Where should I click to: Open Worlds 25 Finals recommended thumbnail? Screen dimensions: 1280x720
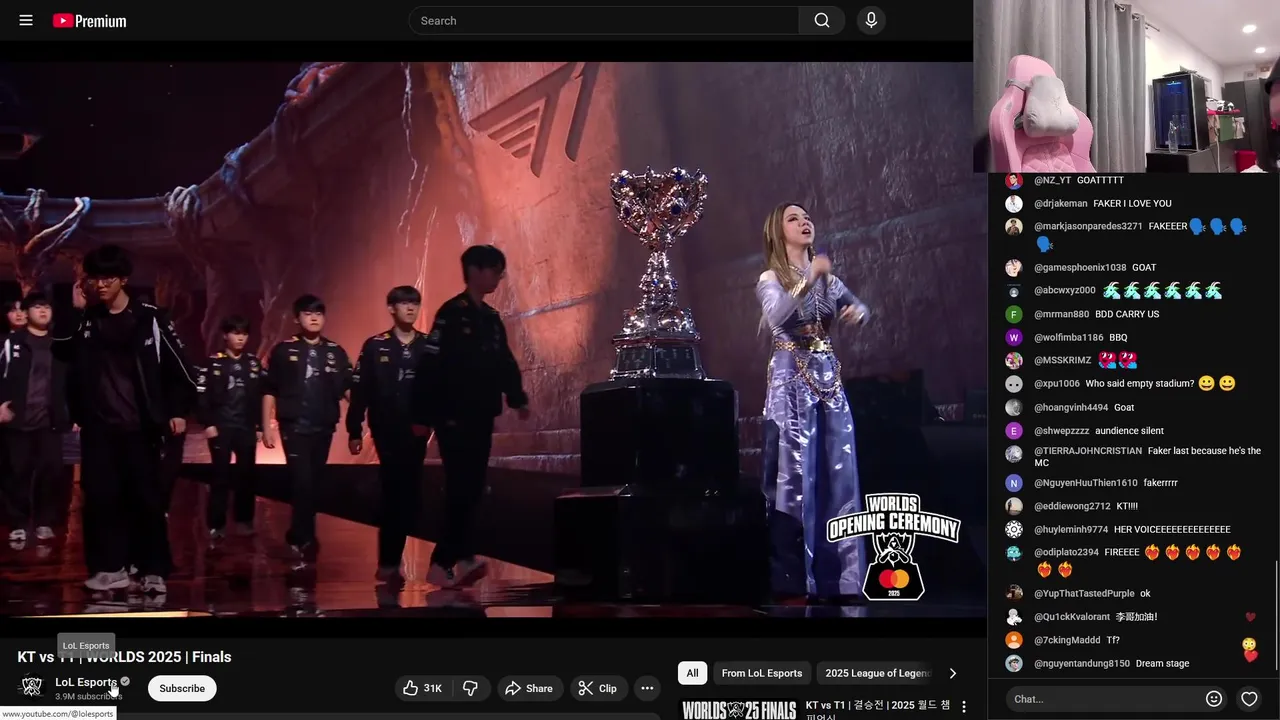click(739, 709)
